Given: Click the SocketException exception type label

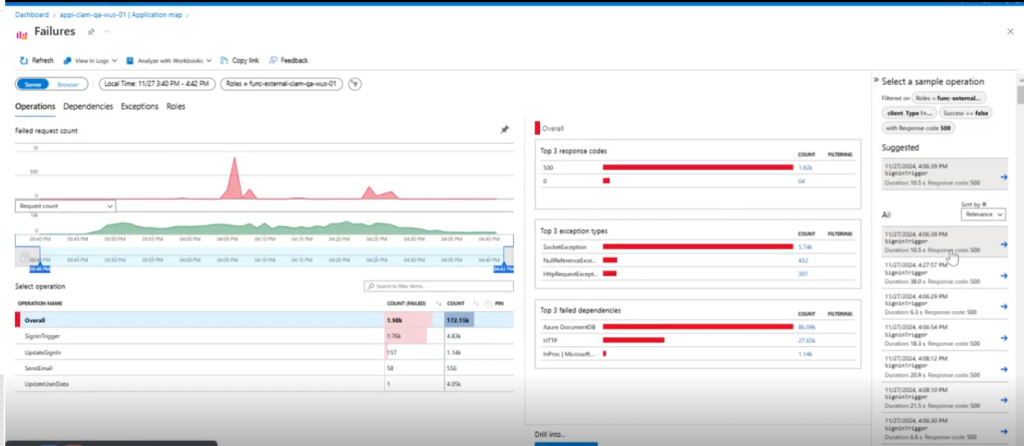Looking at the screenshot, I should [565, 247].
